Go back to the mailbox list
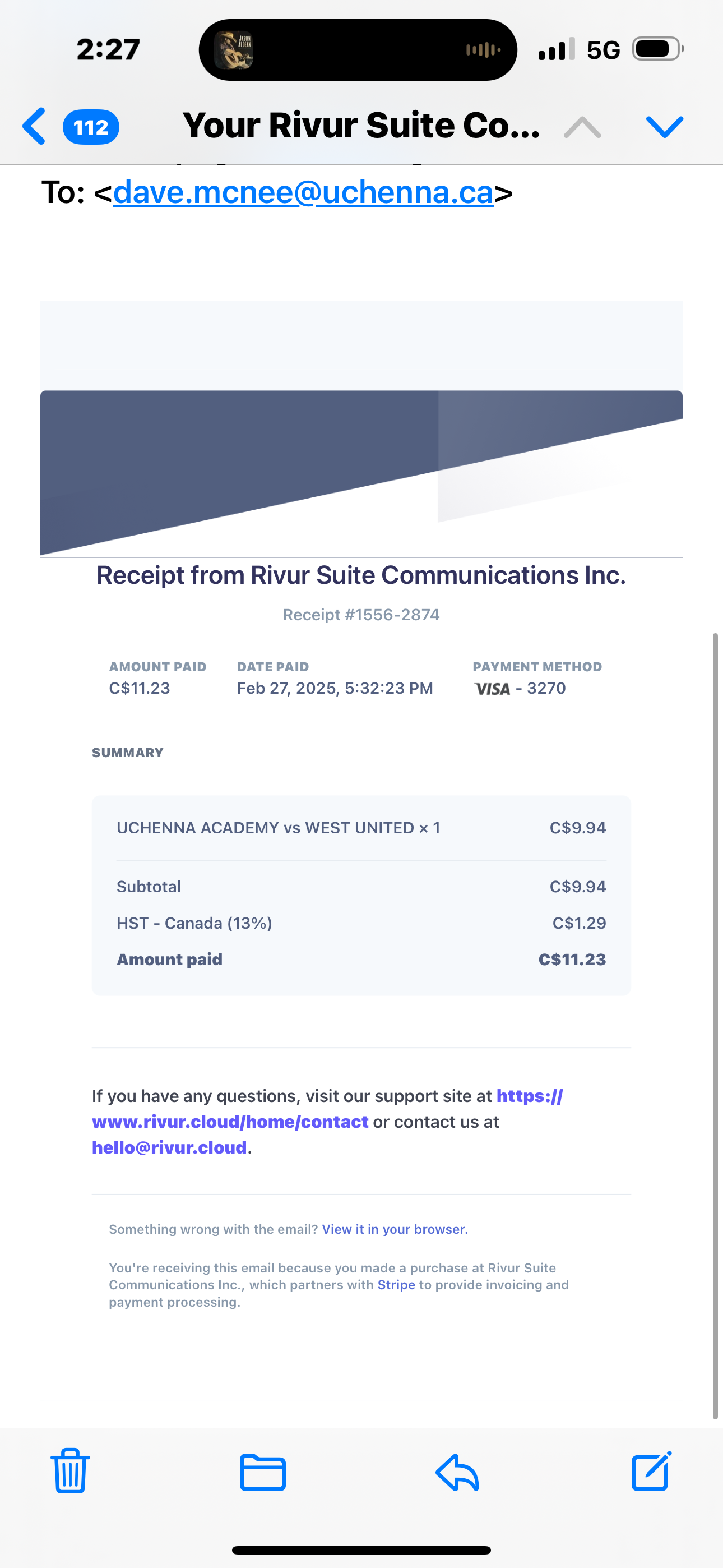Image resolution: width=723 pixels, height=1568 pixels. click(34, 127)
